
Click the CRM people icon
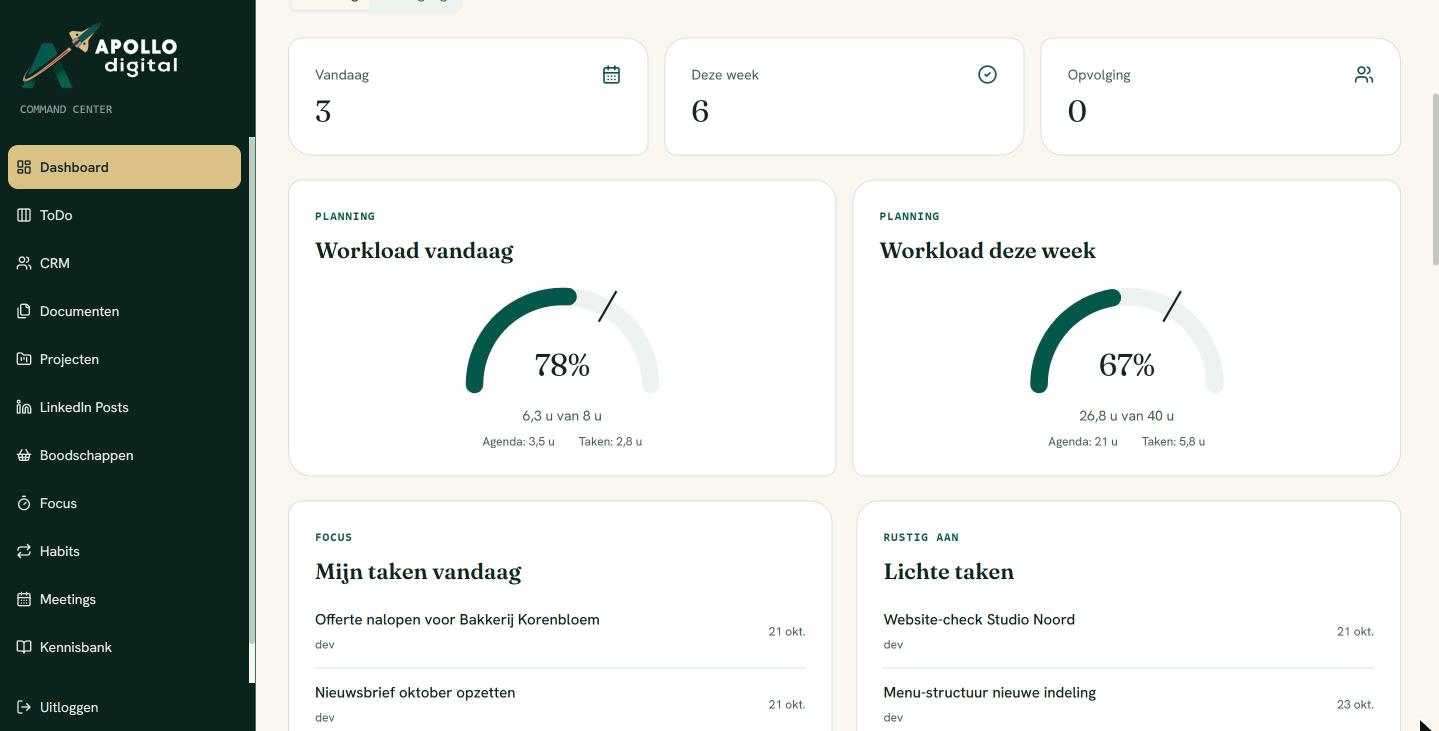tap(24, 263)
